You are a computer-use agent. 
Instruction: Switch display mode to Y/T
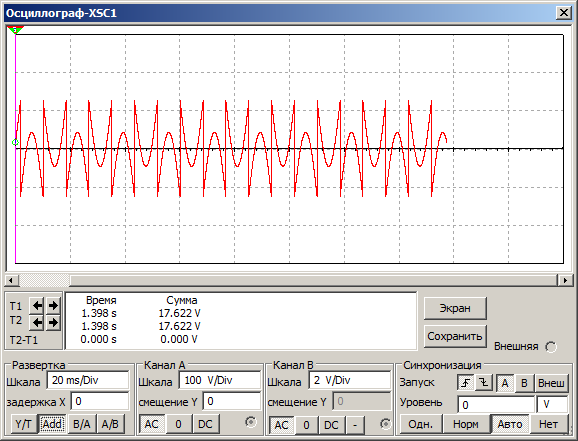[x=23, y=424]
